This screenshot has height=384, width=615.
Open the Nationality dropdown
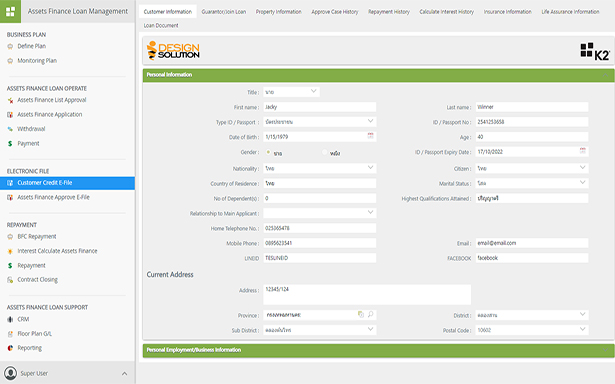[x=320, y=168]
